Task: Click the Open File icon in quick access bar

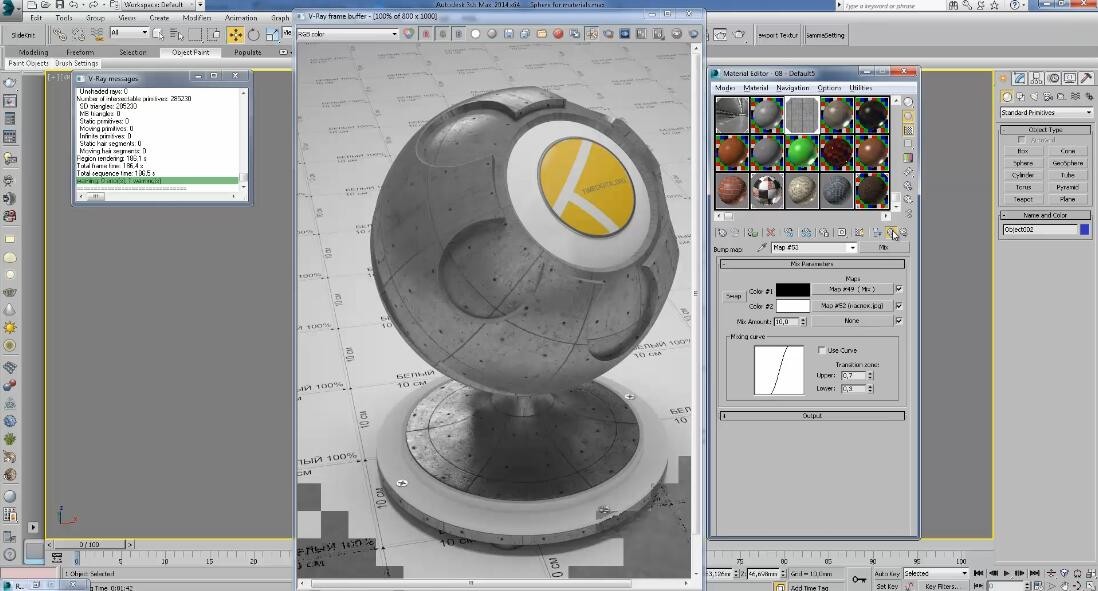Action: click(46, 5)
